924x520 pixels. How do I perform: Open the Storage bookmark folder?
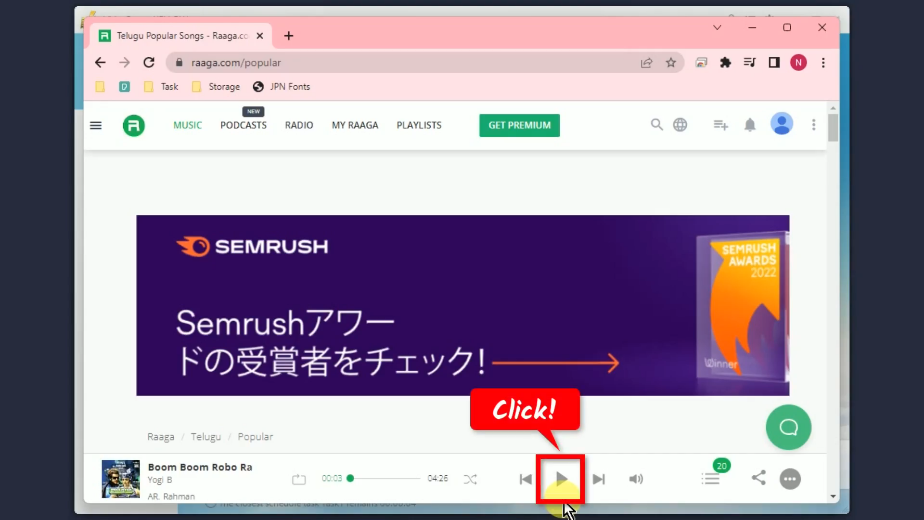point(216,87)
